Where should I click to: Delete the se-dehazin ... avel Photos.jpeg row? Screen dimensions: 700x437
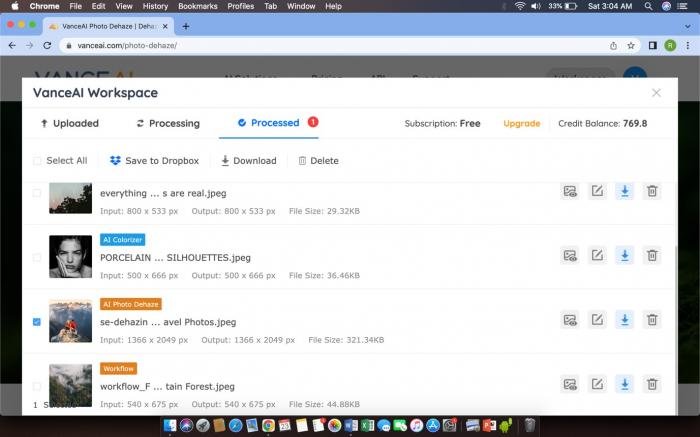pyautogui.click(x=652, y=320)
